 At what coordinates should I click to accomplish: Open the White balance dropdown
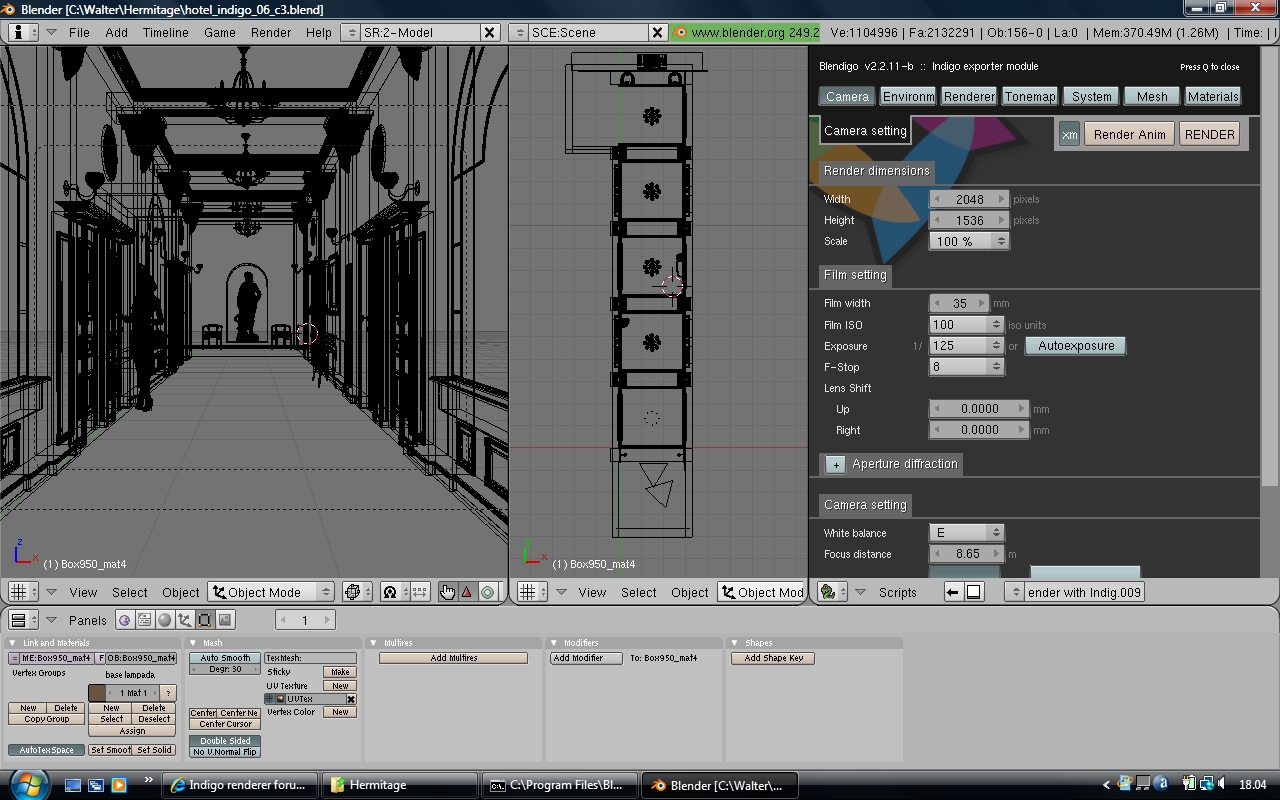(x=966, y=533)
